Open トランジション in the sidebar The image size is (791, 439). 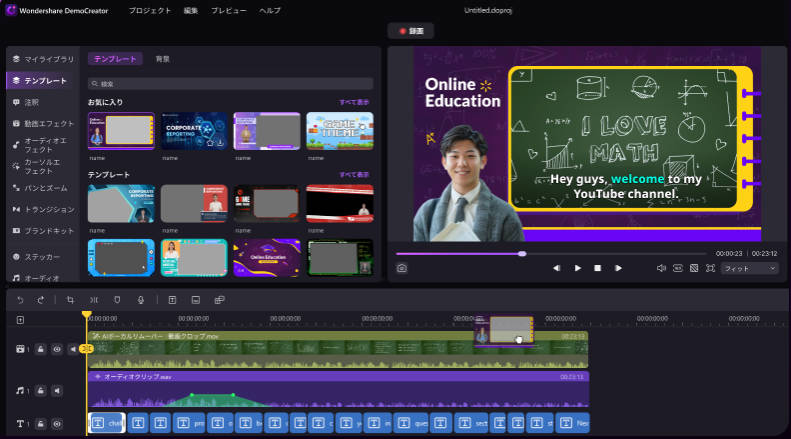(x=43, y=209)
